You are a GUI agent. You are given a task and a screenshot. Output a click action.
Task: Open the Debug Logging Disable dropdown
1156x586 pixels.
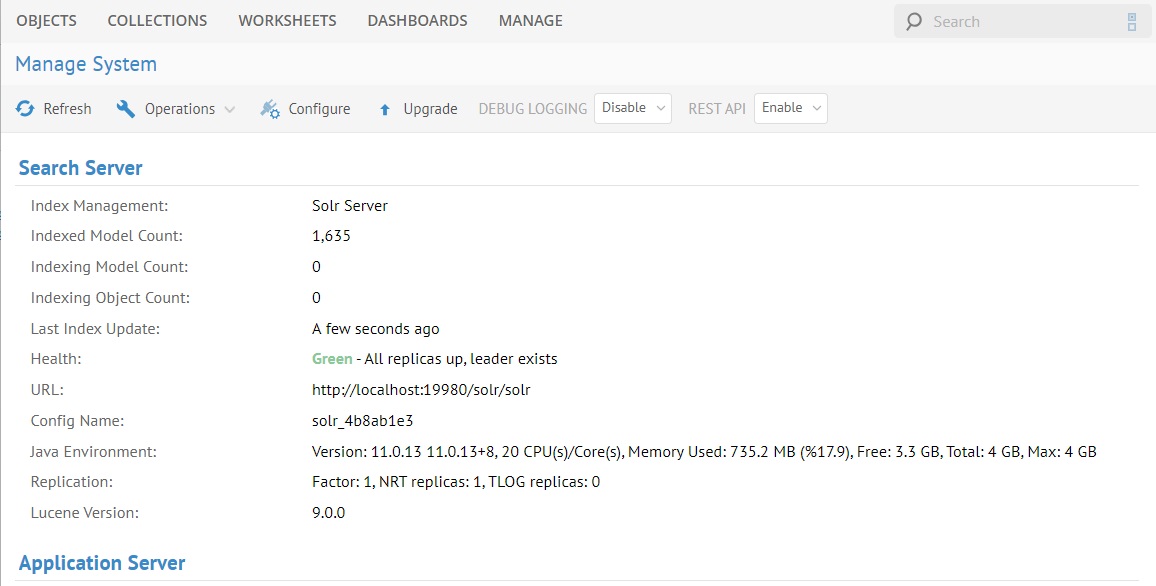point(632,108)
